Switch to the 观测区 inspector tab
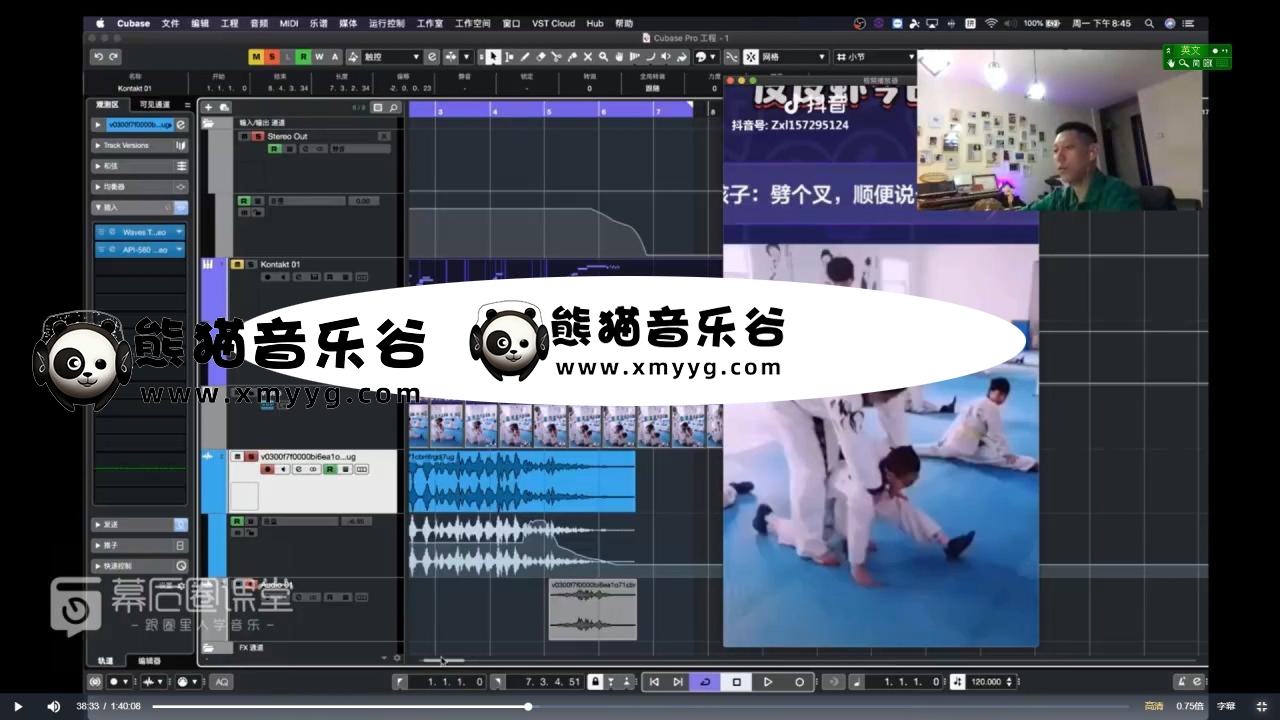Image resolution: width=1280 pixels, height=720 pixels. (x=107, y=104)
